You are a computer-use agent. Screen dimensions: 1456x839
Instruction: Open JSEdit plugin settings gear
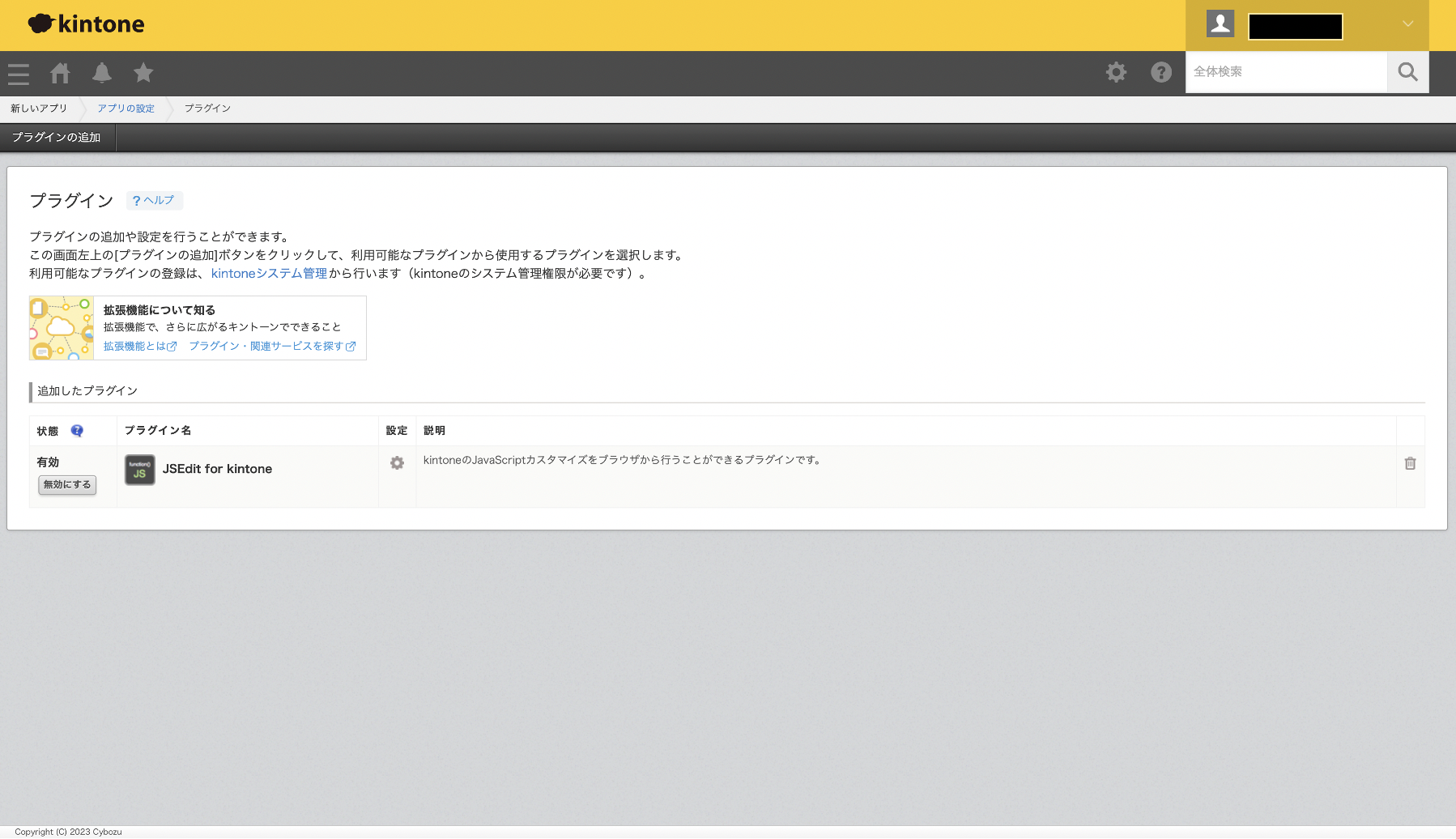pos(397,463)
